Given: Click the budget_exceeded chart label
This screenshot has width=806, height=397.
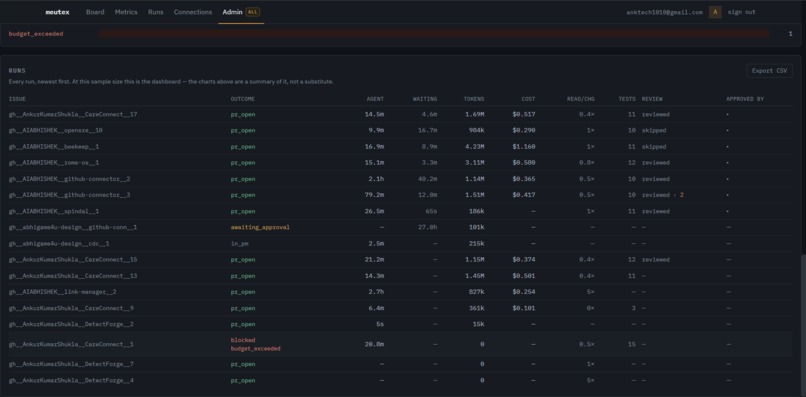Looking at the screenshot, I should [36, 33].
